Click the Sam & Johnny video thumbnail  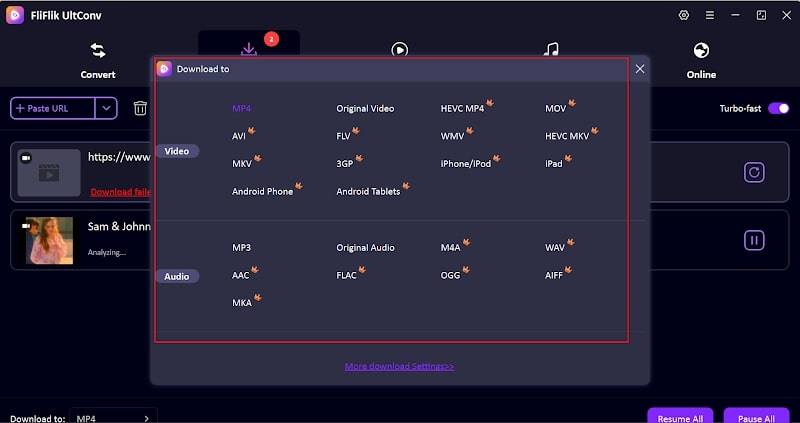[49, 240]
